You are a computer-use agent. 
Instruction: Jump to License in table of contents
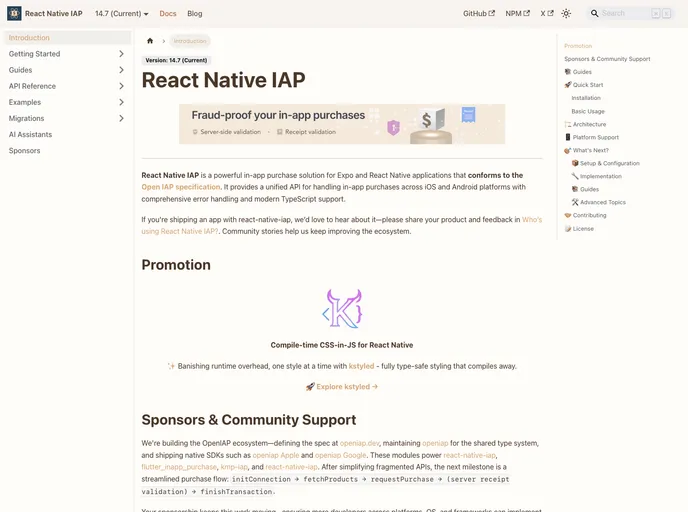coord(579,229)
